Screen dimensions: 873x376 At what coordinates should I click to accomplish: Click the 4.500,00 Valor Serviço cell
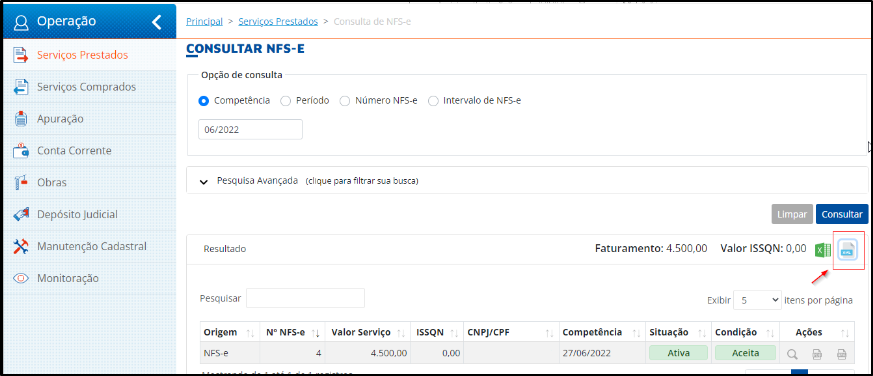coord(367,353)
